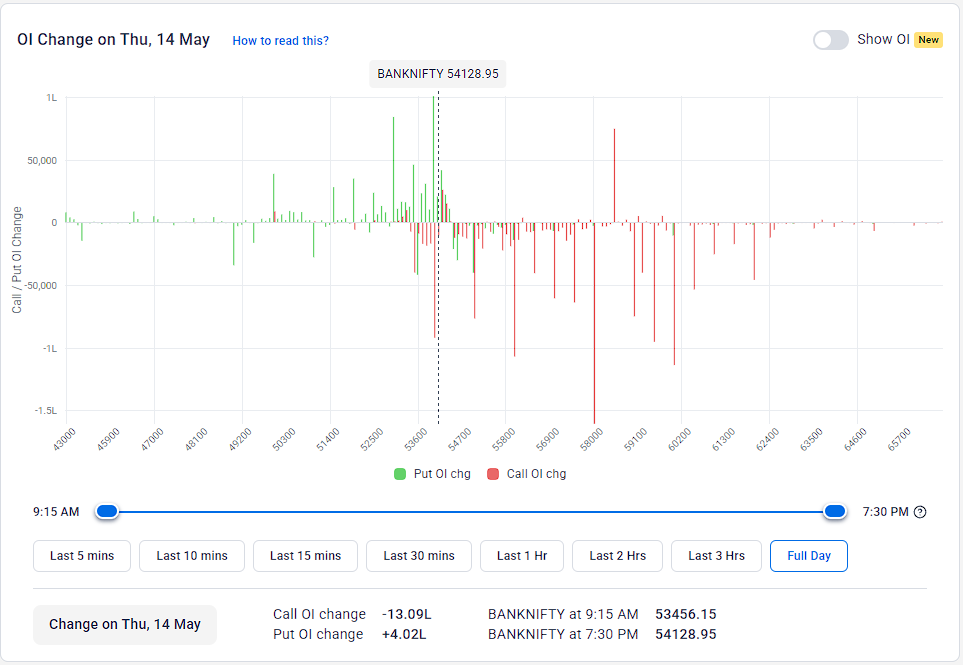
Task: Click the 'Change on Thu, 14 May' label
Action: pos(125,624)
